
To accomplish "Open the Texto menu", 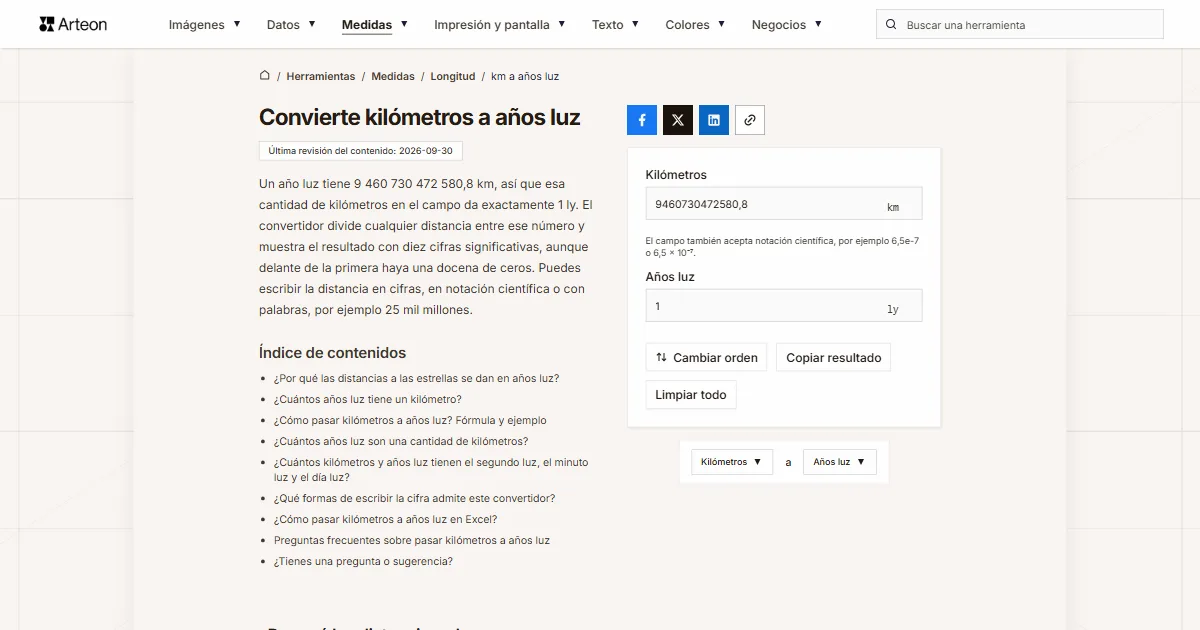I will pos(616,25).
